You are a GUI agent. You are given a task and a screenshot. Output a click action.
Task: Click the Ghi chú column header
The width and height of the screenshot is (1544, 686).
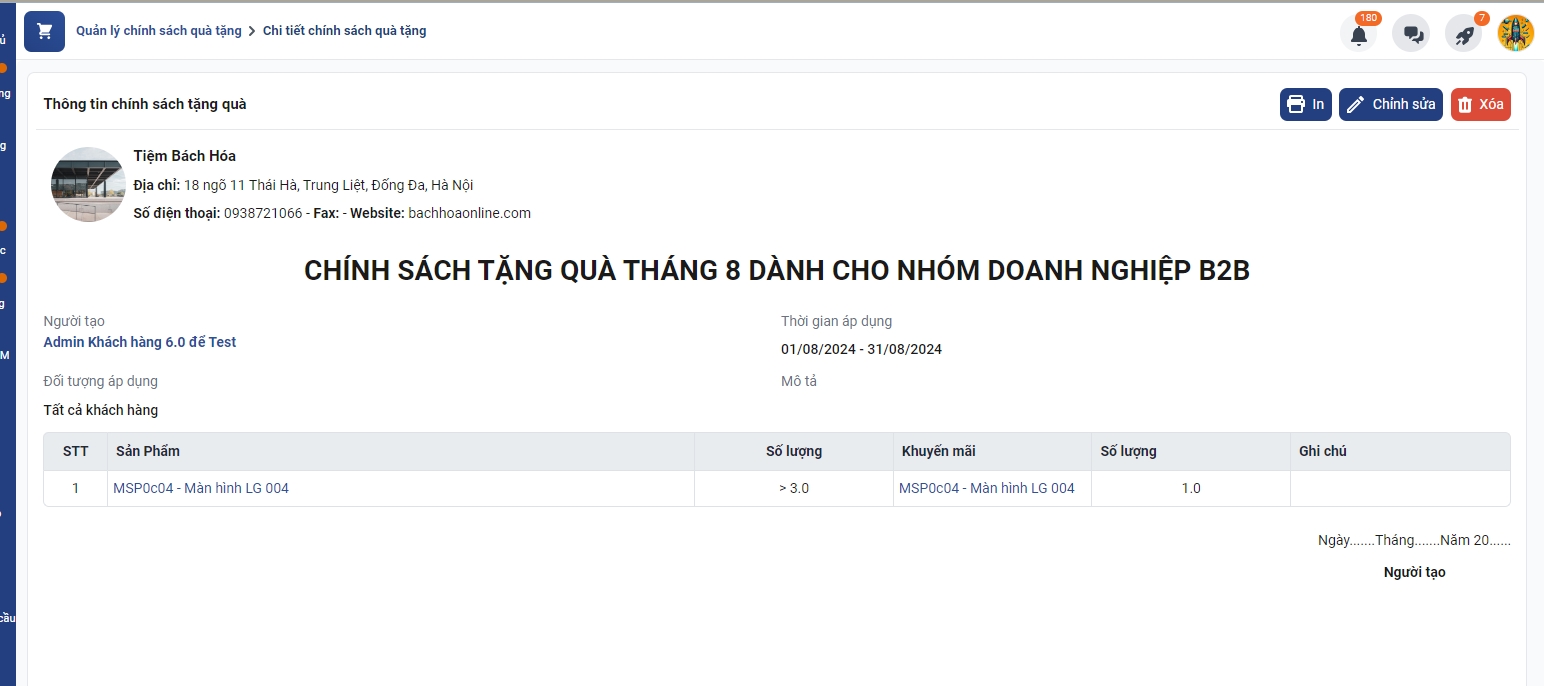(1322, 451)
